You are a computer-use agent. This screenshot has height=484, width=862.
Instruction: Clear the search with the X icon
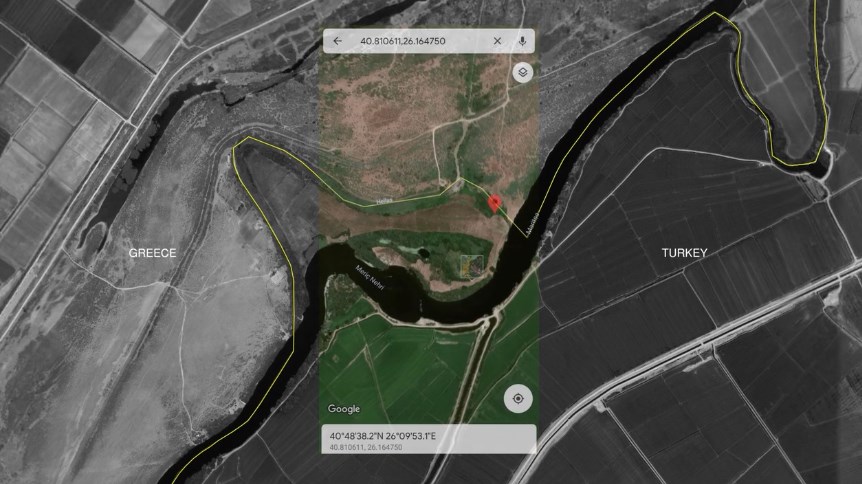tap(497, 41)
